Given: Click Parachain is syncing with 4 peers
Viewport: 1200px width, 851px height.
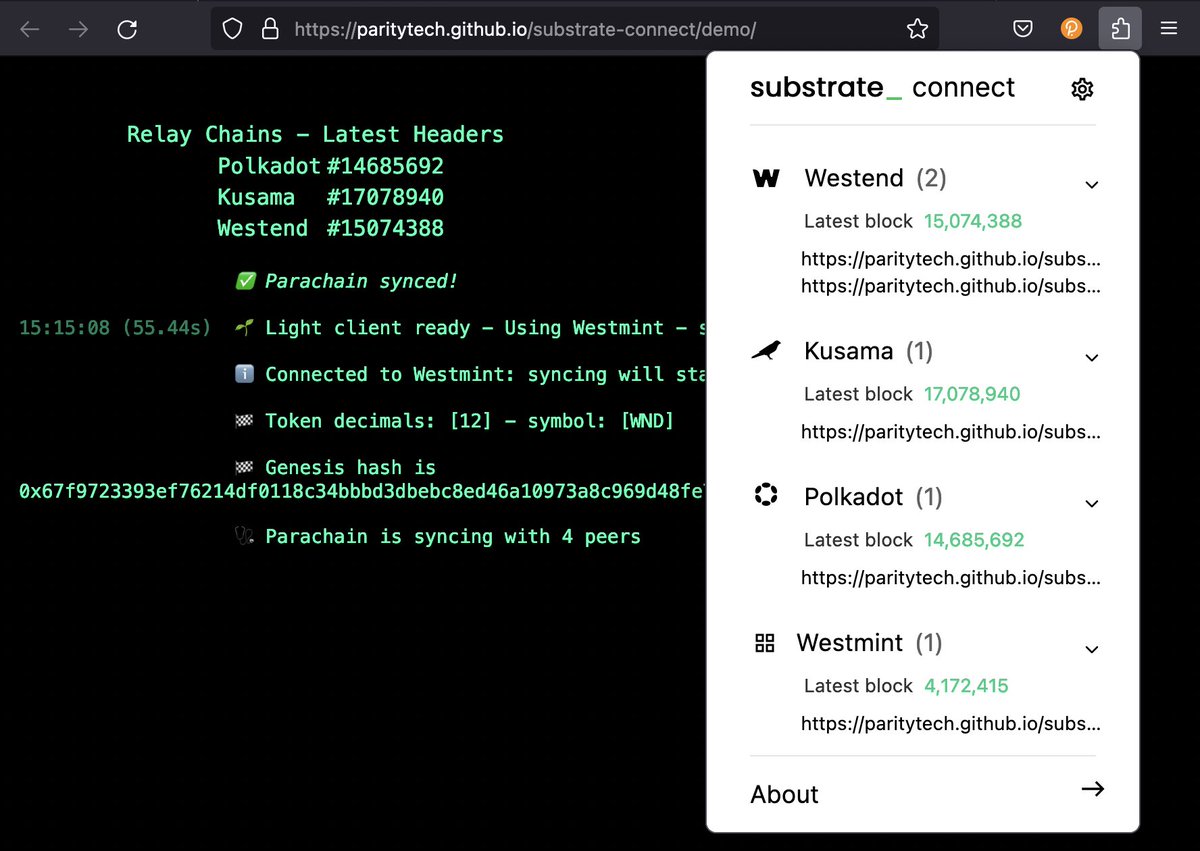Looking at the screenshot, I should coord(437,537).
